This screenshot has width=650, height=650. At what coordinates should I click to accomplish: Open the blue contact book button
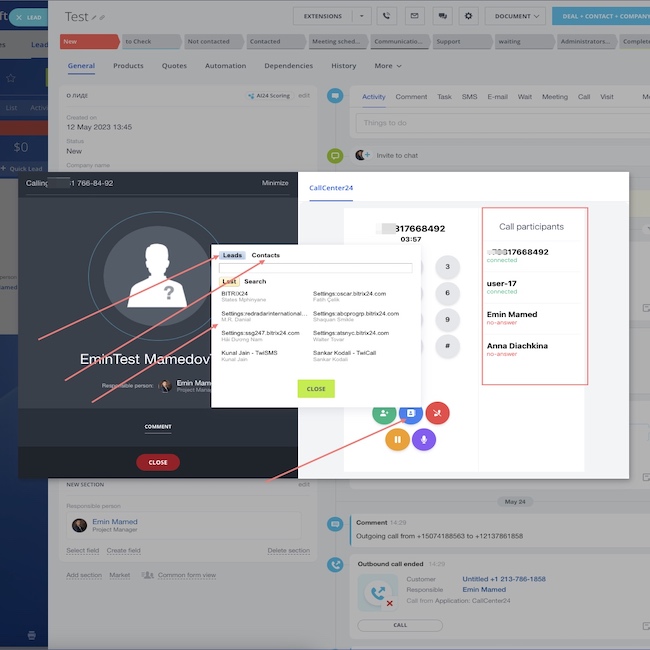click(x=409, y=412)
